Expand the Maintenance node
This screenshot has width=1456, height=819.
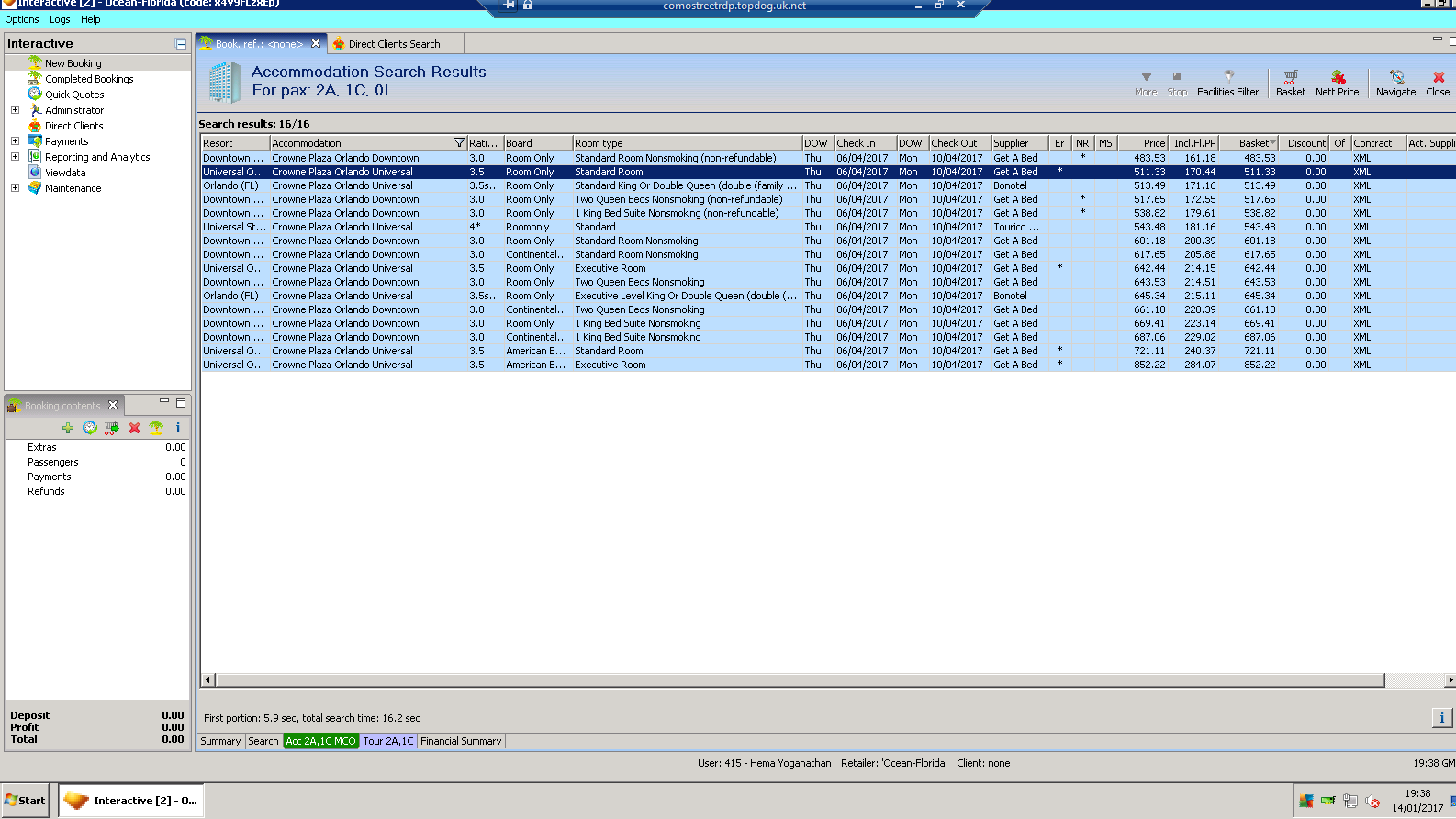15,188
